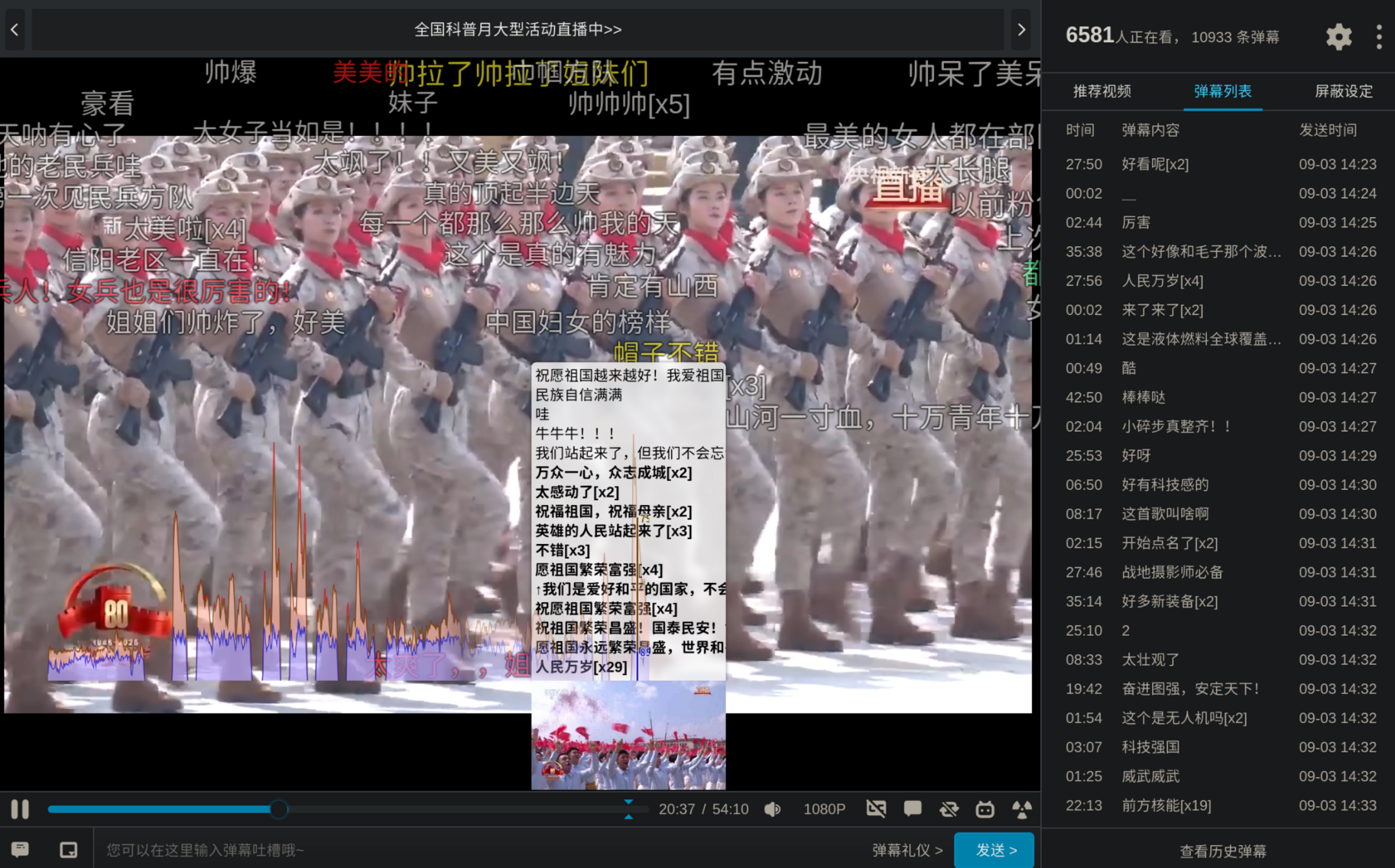
Task: Toggle the loop playback icon
Action: coord(949,809)
